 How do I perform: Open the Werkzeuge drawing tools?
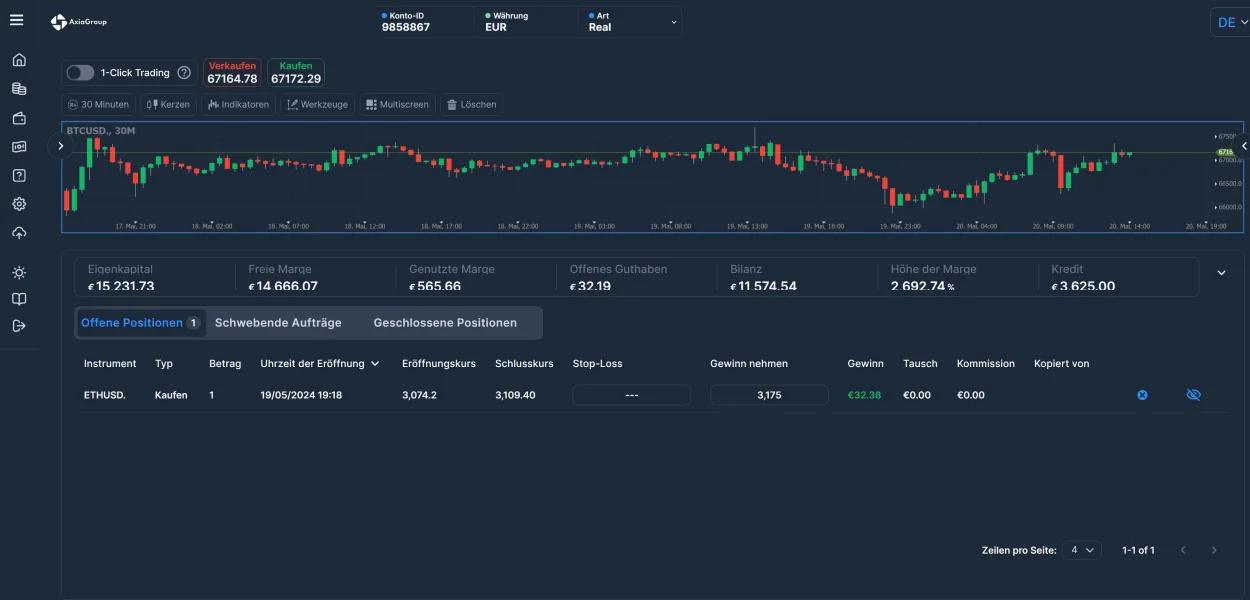(316, 104)
